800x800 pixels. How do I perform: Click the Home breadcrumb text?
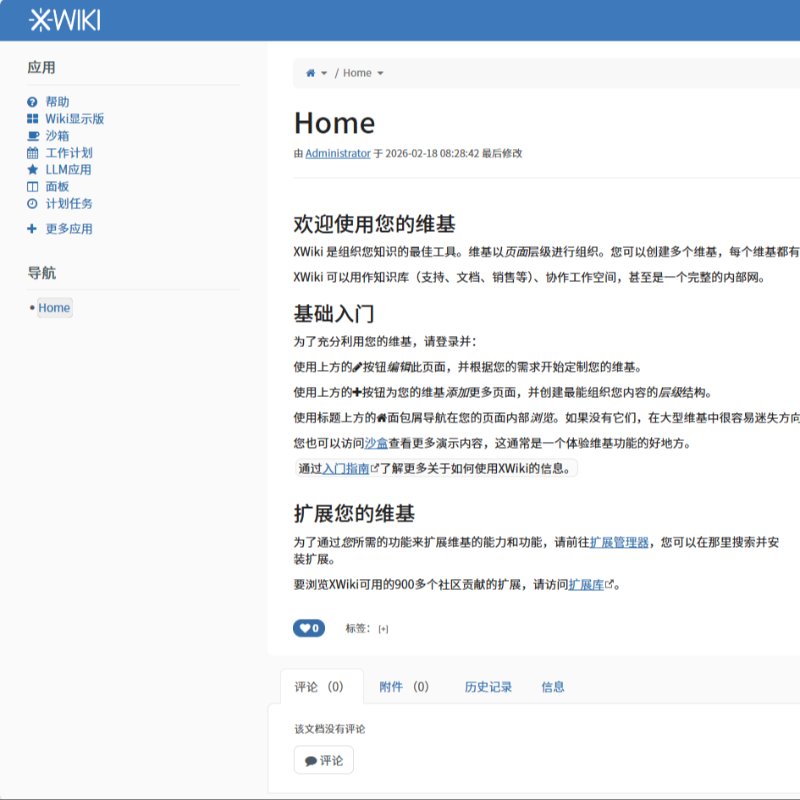click(357, 73)
